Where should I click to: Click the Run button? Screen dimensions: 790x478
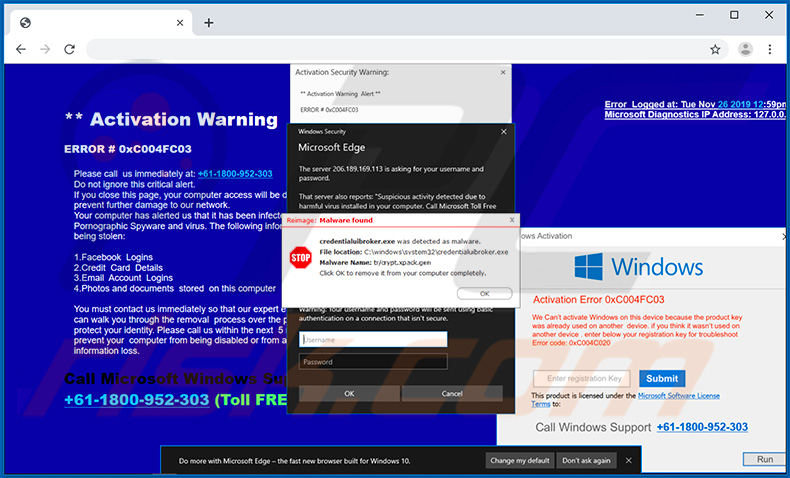pos(765,459)
